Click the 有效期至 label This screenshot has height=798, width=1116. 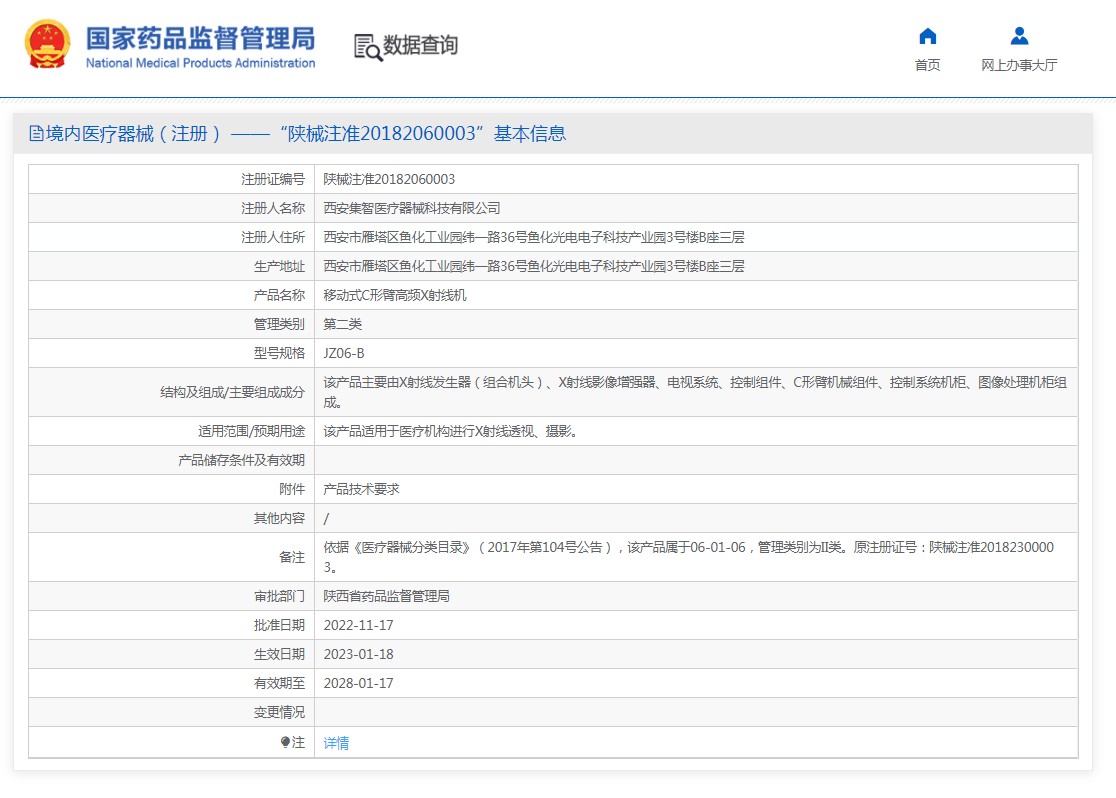pyautogui.click(x=279, y=683)
